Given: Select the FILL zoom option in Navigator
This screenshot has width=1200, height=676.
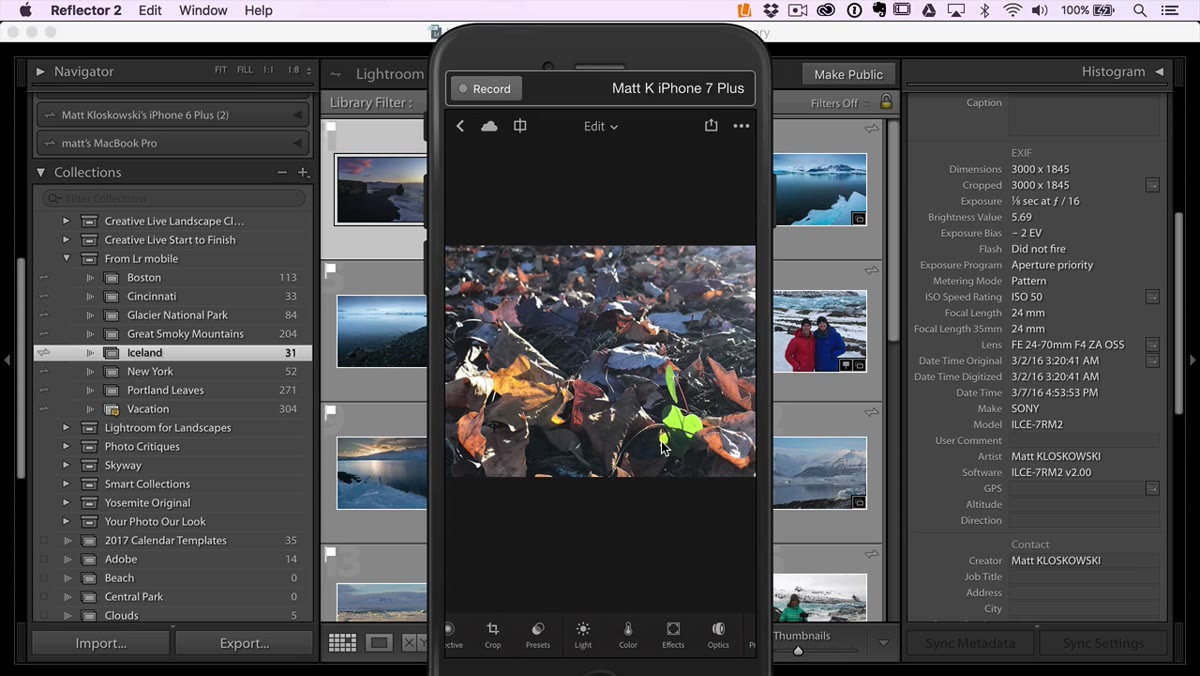Looking at the screenshot, I should 245,71.
